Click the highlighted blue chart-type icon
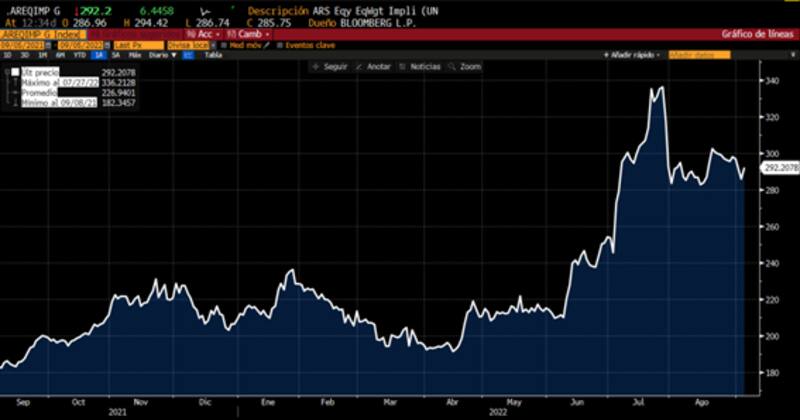Viewport: 800px width, 420px height. pos(187,56)
